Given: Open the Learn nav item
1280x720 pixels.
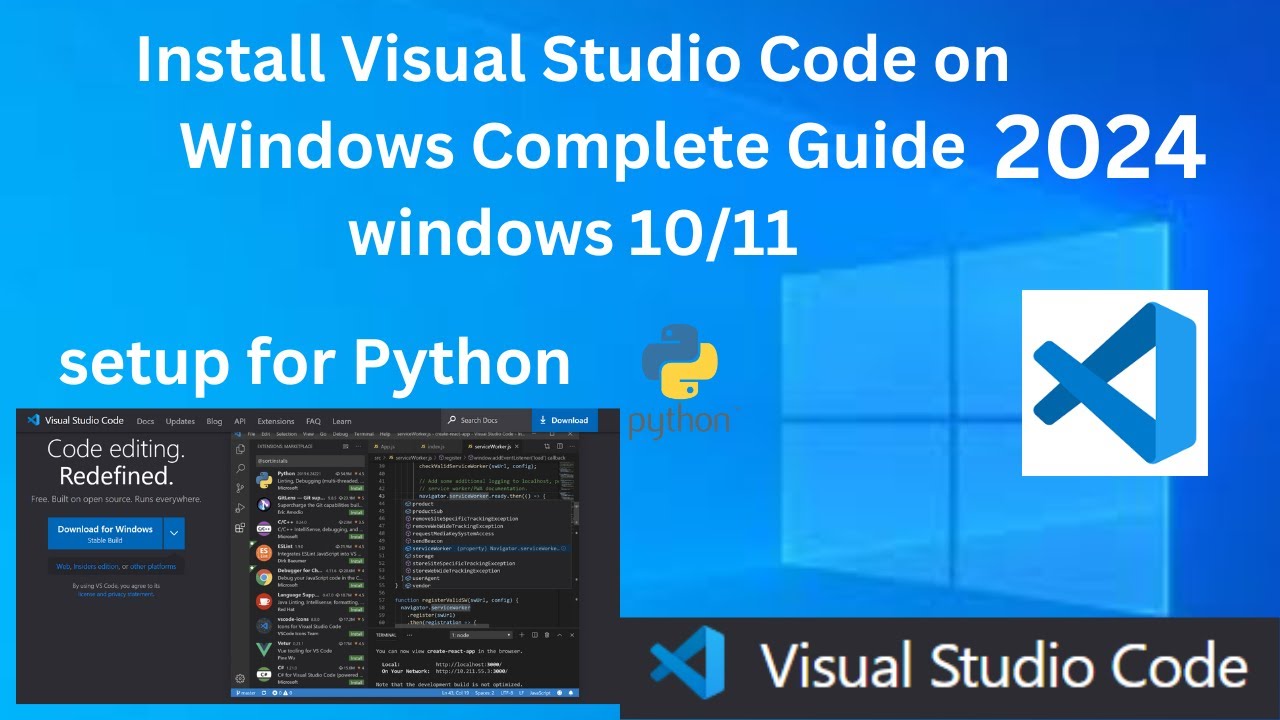Looking at the screenshot, I should click(342, 421).
